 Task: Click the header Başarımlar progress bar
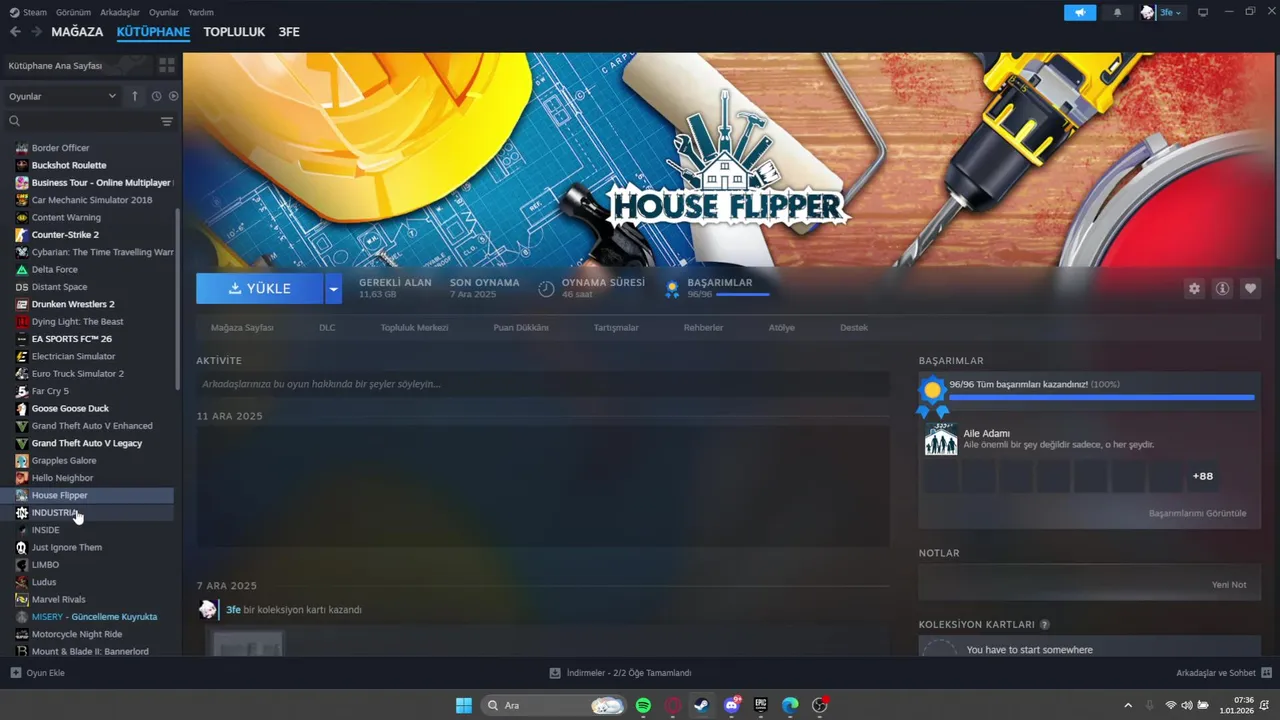[743, 295]
